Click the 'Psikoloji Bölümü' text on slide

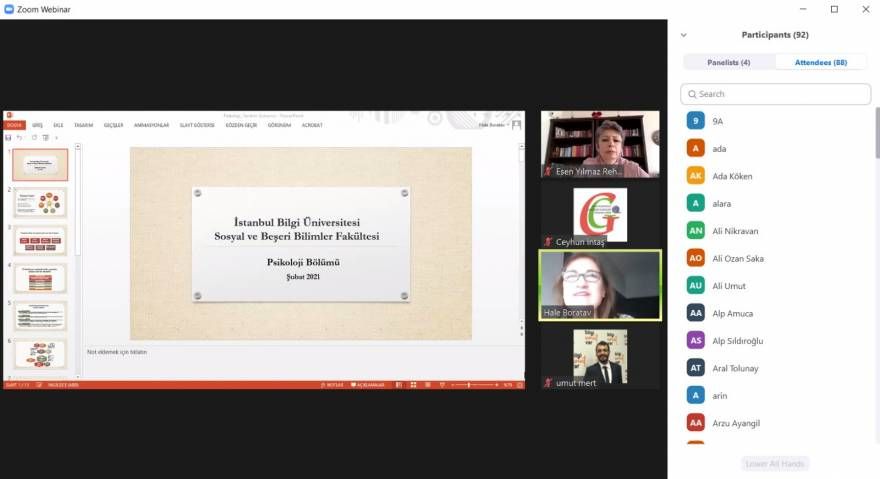303,262
